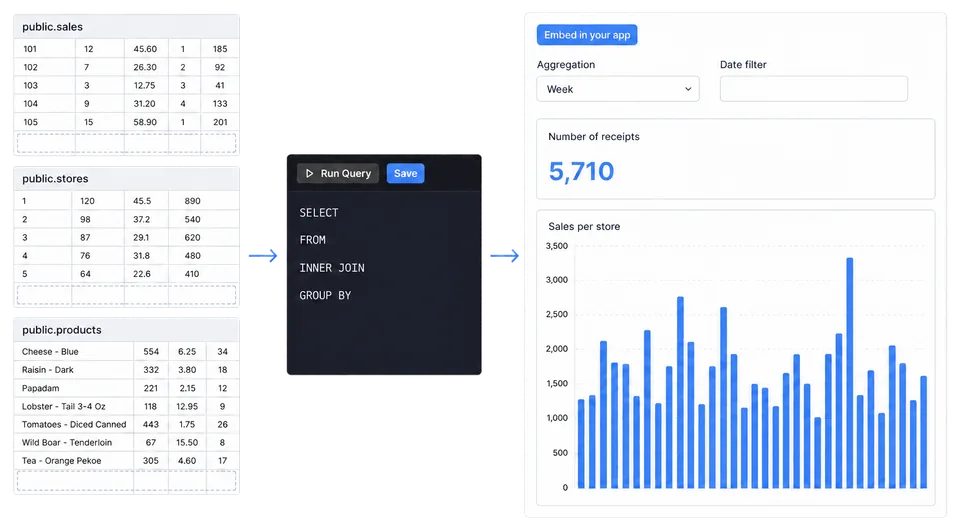Select the public.sales table header
The image size is (960, 530).
(127, 27)
